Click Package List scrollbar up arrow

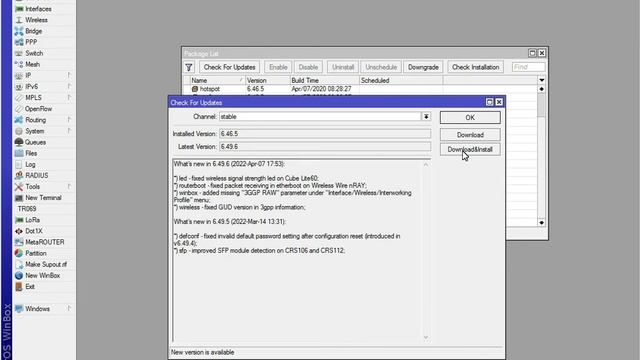[x=541, y=89]
